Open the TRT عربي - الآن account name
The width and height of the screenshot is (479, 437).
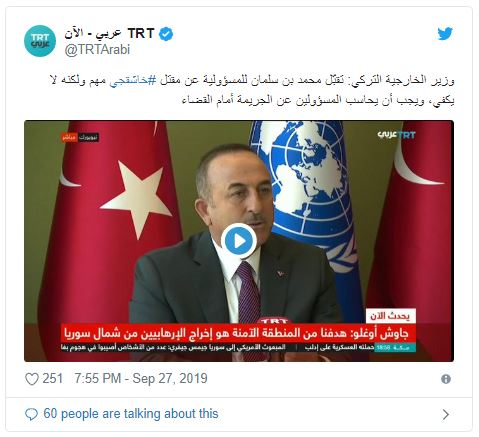click(x=109, y=34)
